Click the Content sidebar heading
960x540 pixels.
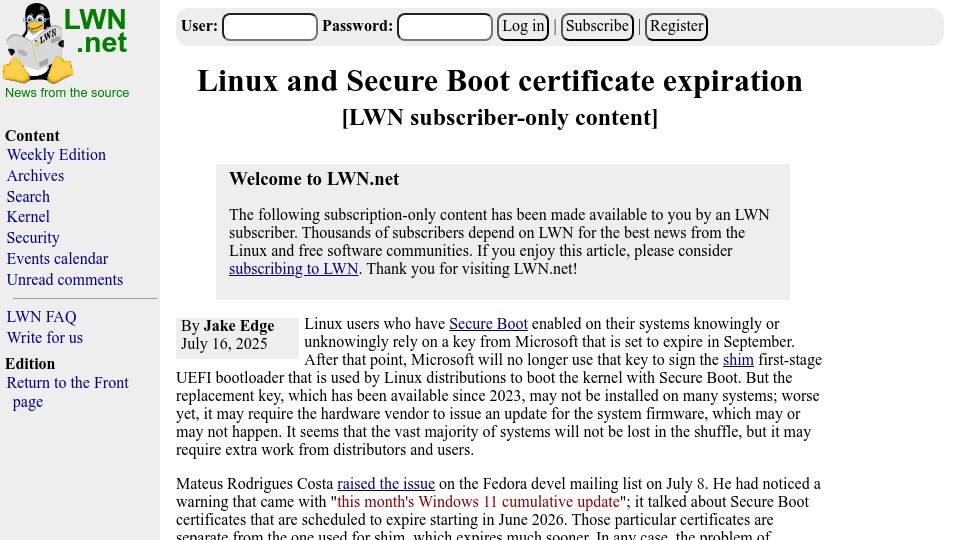pyautogui.click(x=32, y=136)
